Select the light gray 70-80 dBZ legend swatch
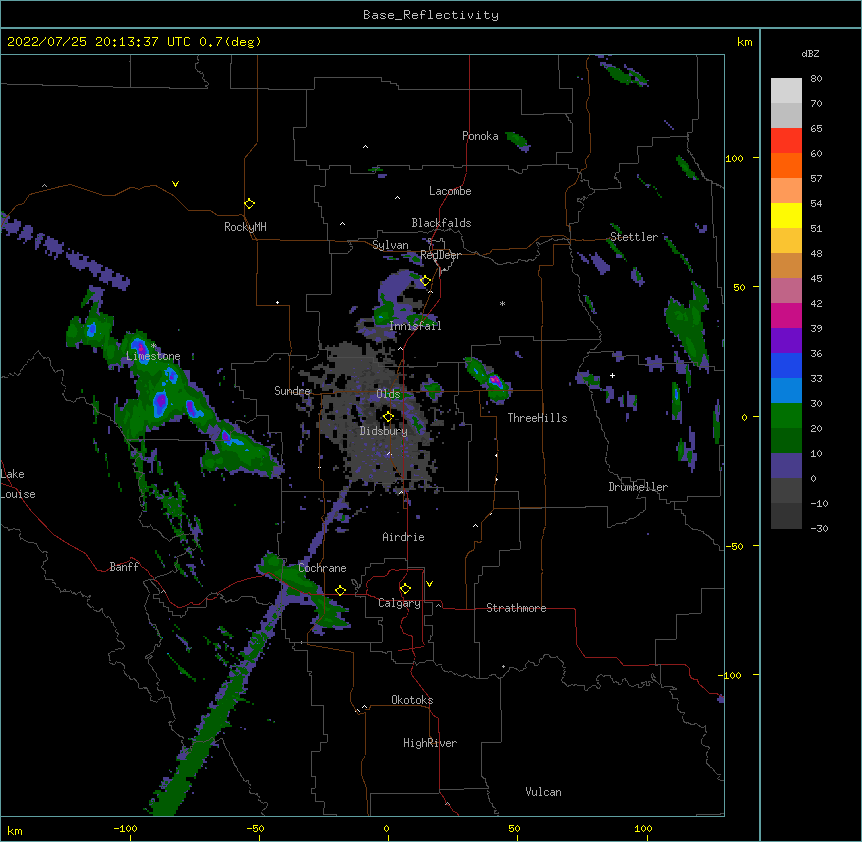The image size is (862, 842). coord(786,91)
